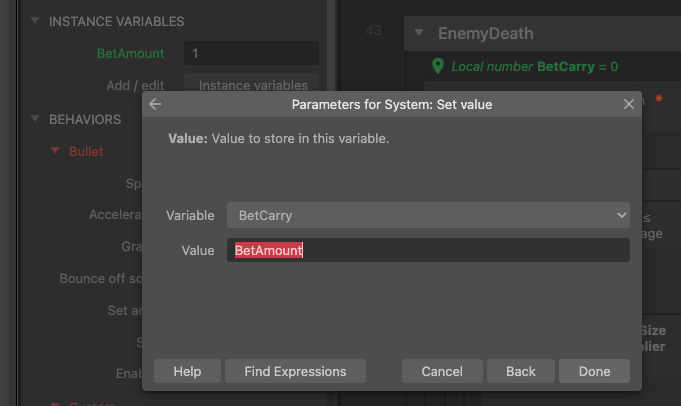The width and height of the screenshot is (681, 406).
Task: Edit the BetAmount instance variable value field
Action: (x=251, y=53)
